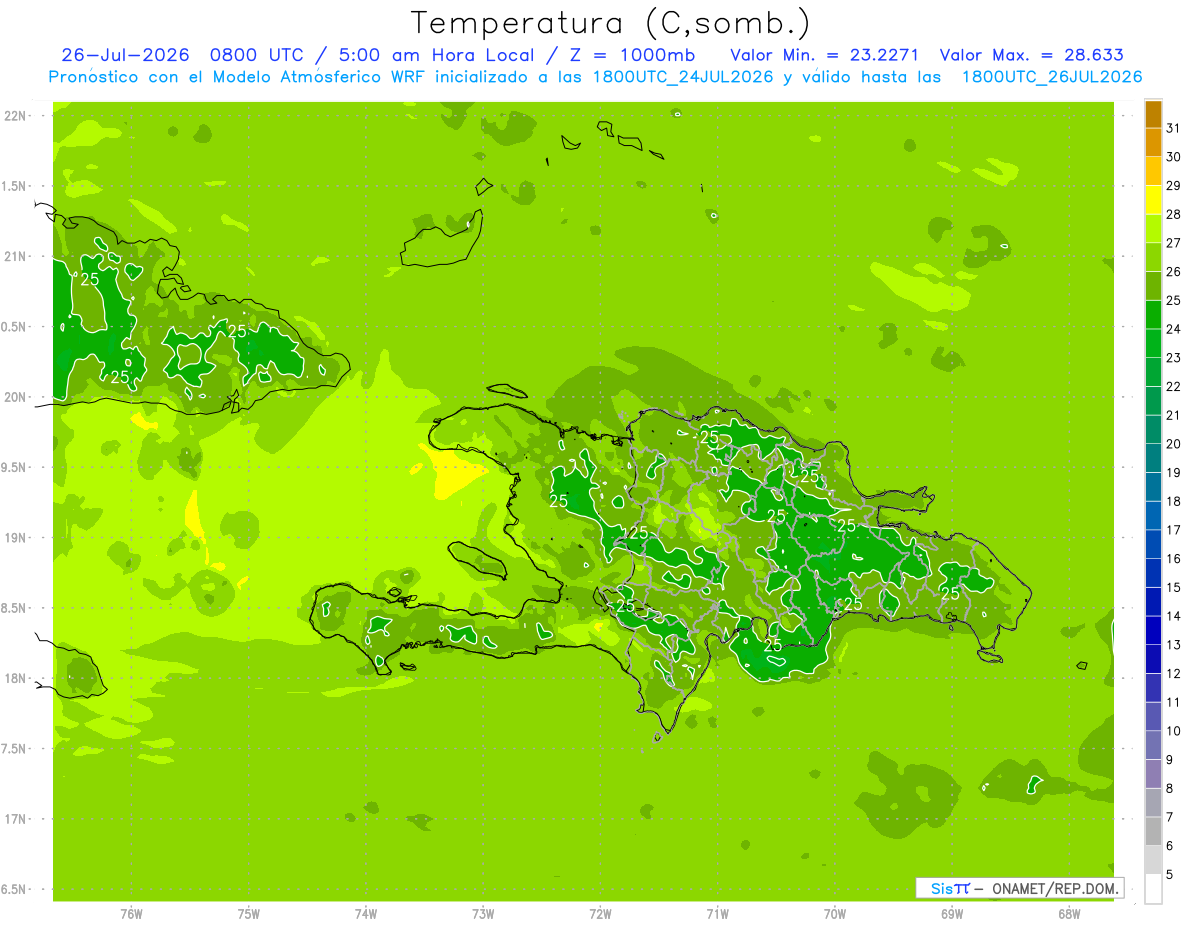Click the '21N' latitude axis label
This screenshot has width=1200, height=927.
tap(17, 257)
